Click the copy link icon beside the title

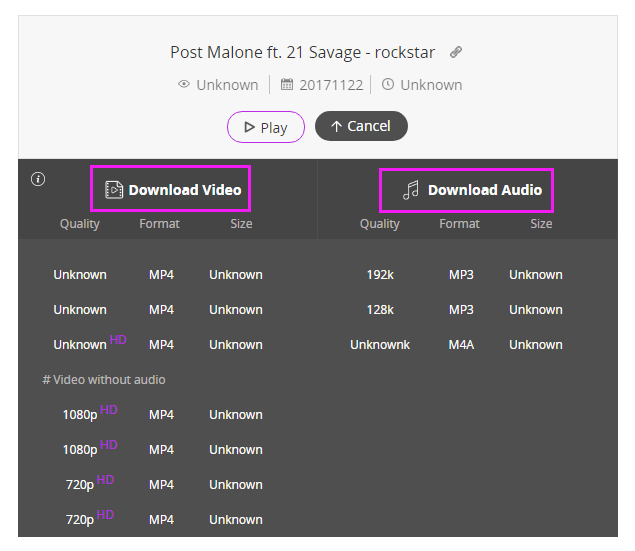pos(456,52)
